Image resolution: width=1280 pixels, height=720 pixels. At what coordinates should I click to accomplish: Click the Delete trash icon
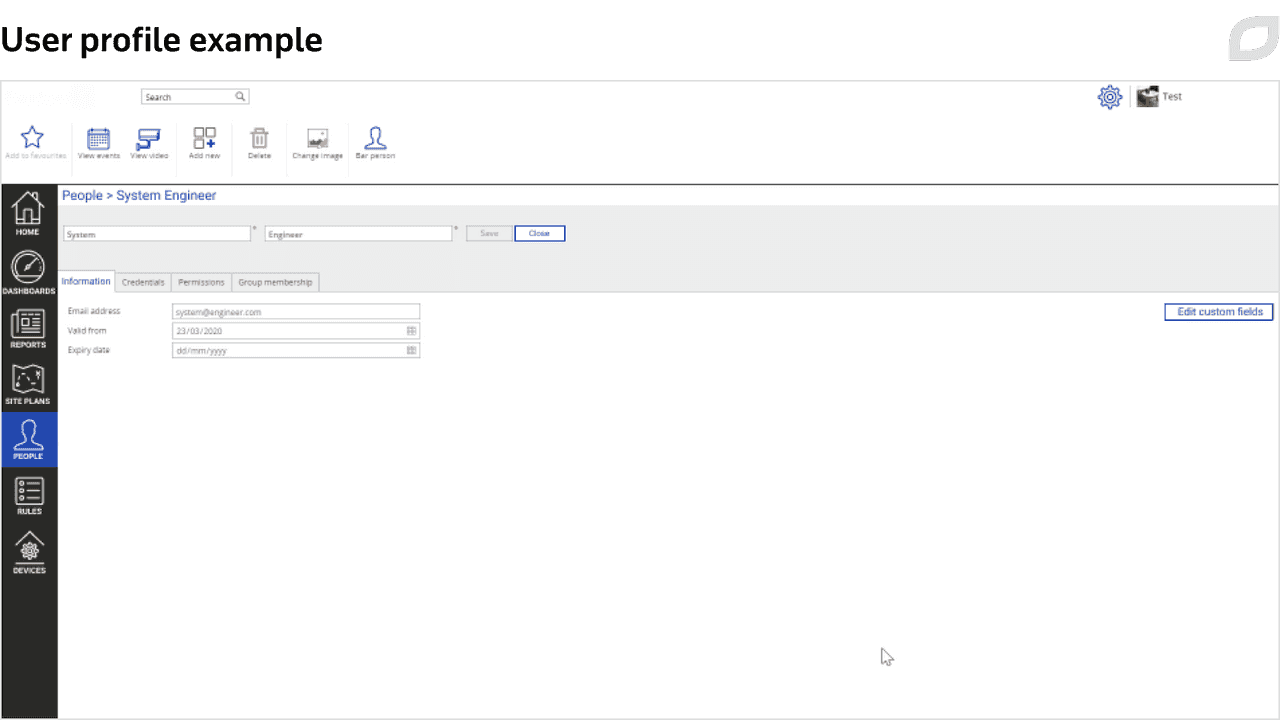259,142
